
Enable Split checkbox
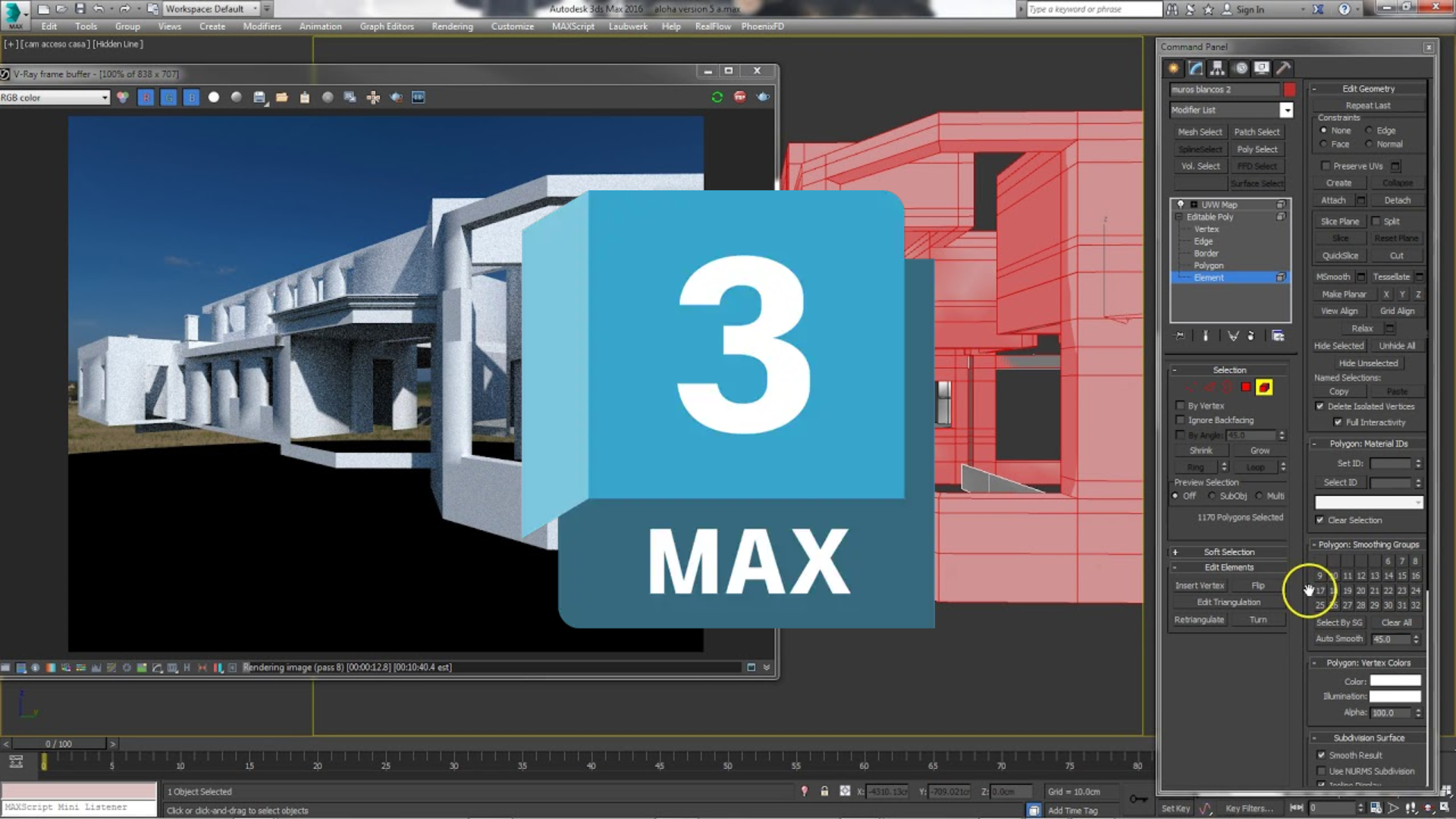click(1376, 221)
